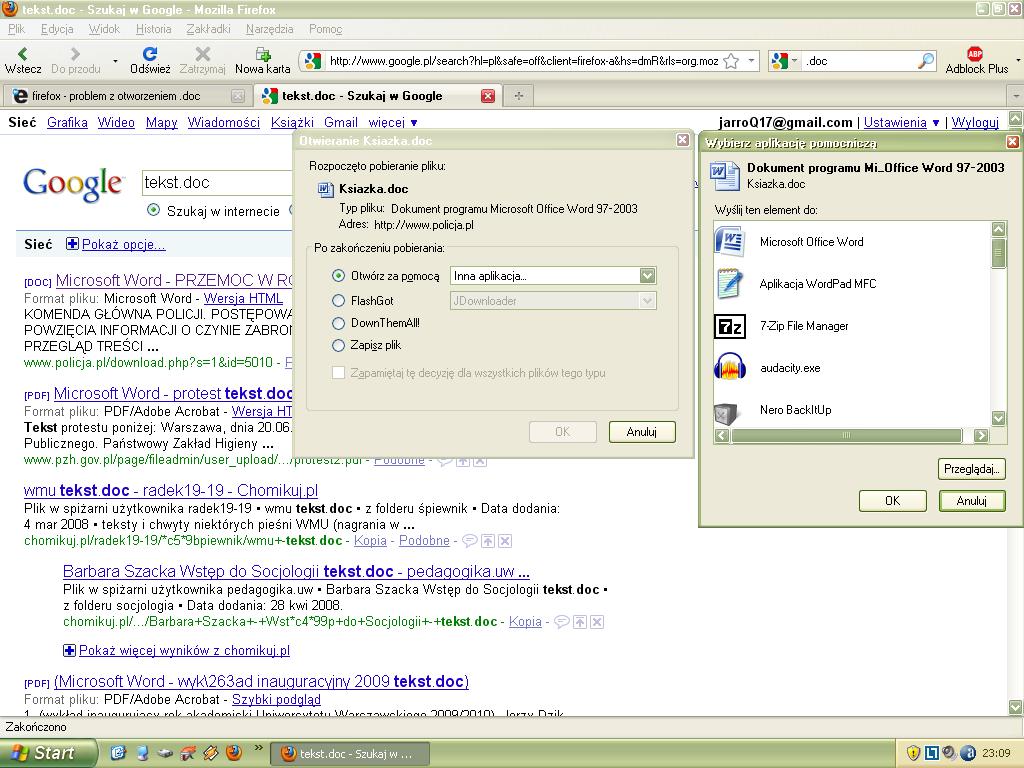Open the Widok menu

(x=104, y=29)
